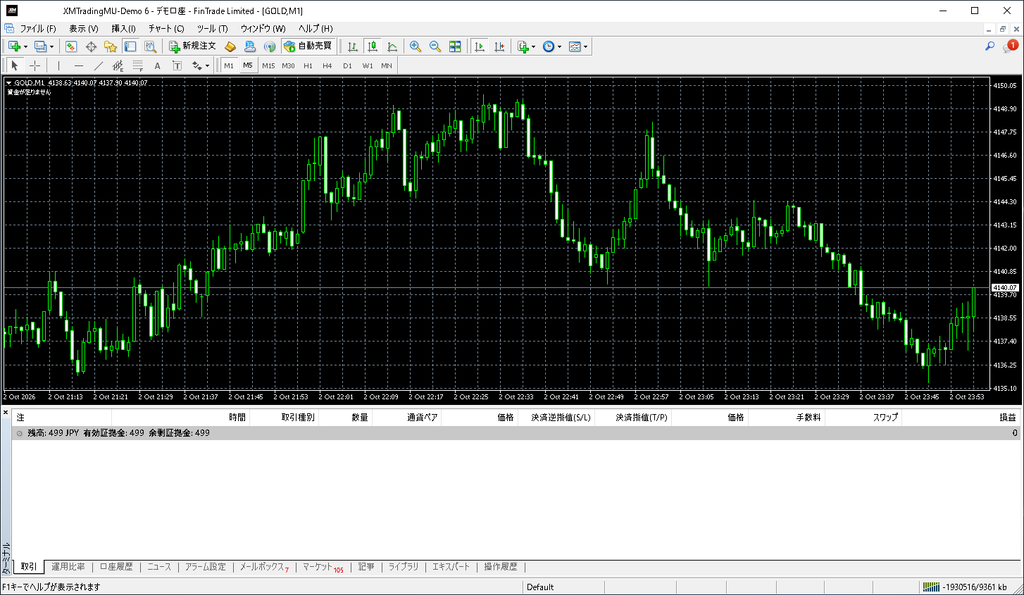Open the notifications bubble with red badge
The height and width of the screenshot is (595, 1024).
coord(1011,46)
